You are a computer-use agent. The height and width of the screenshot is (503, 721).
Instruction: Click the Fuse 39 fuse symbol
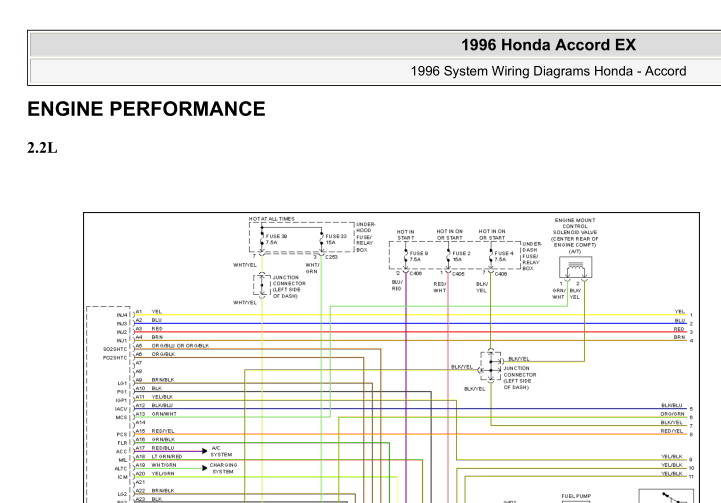[262, 239]
